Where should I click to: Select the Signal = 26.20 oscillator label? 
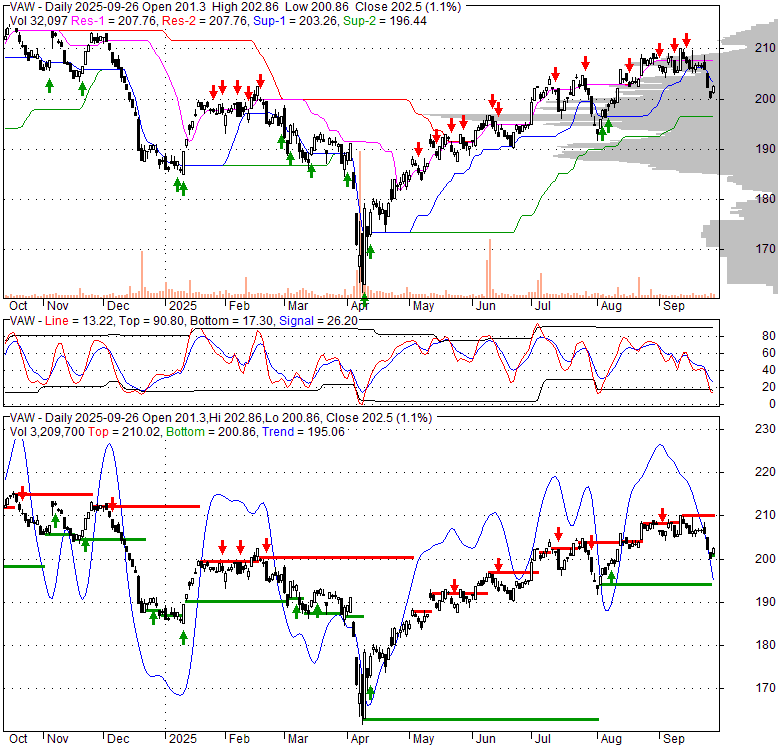318,321
